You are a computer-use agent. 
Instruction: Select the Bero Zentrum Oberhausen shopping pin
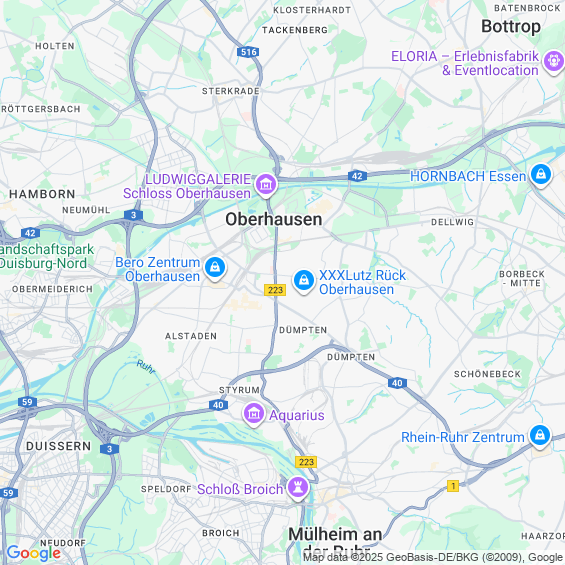[215, 268]
